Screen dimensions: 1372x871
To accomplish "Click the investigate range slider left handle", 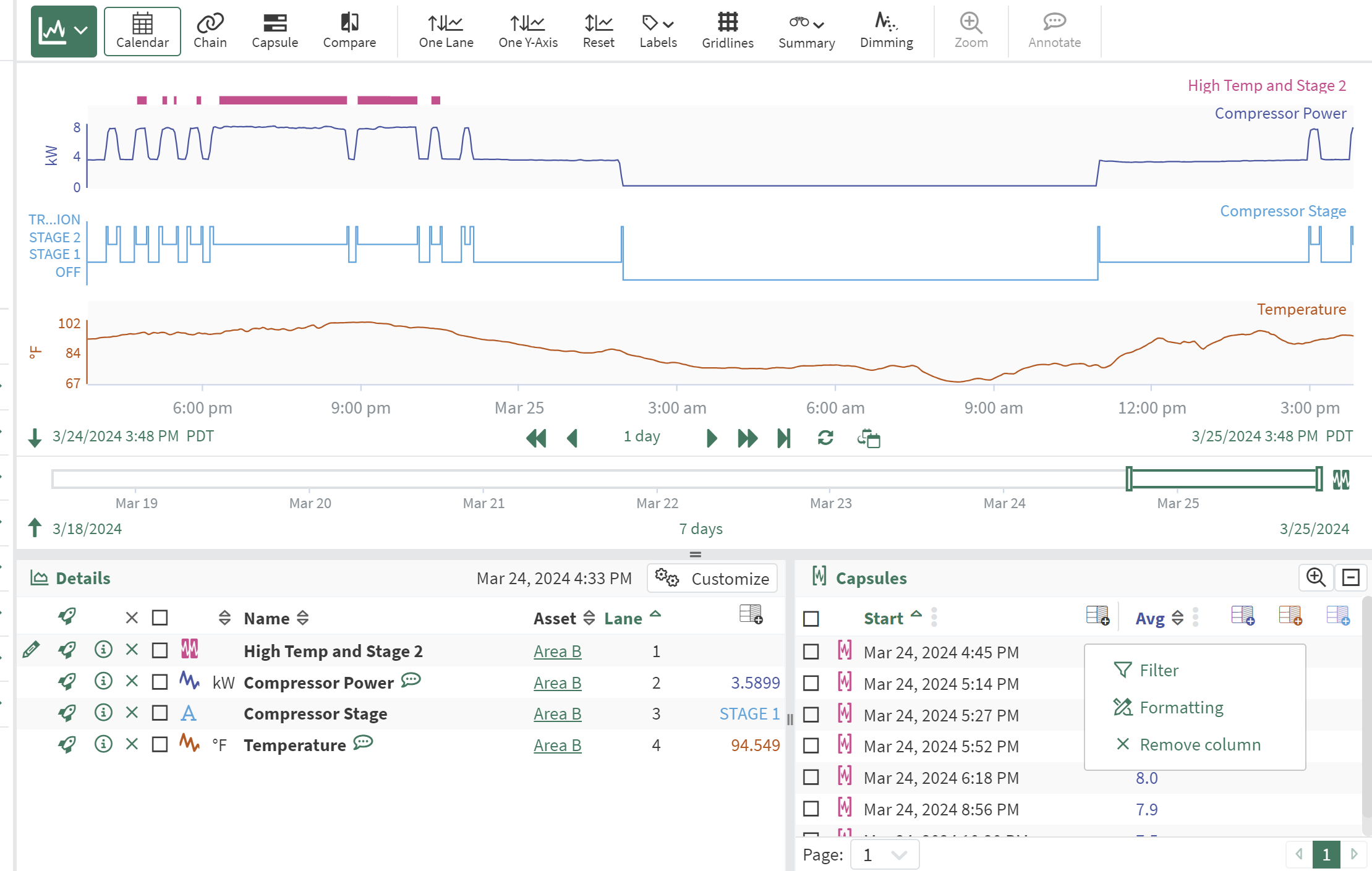I will 1129,479.
